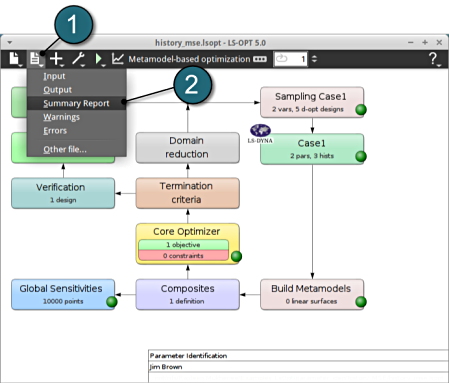
Task: Minimize the LS-OPT window
Action: click(411, 43)
